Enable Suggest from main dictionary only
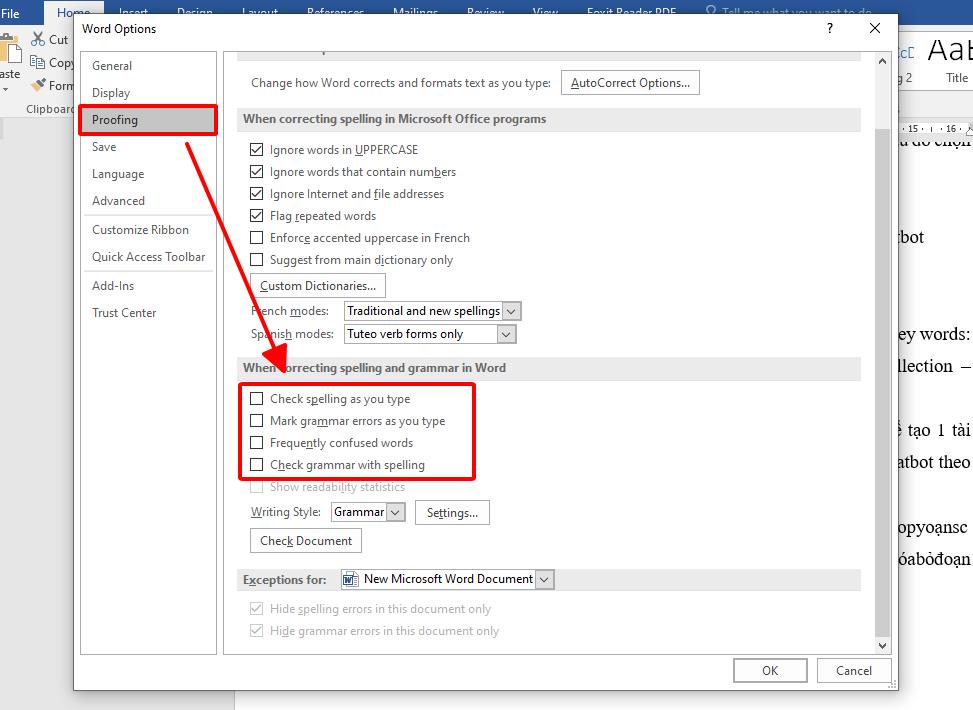Screen dimensions: 973x710 (x=256, y=259)
